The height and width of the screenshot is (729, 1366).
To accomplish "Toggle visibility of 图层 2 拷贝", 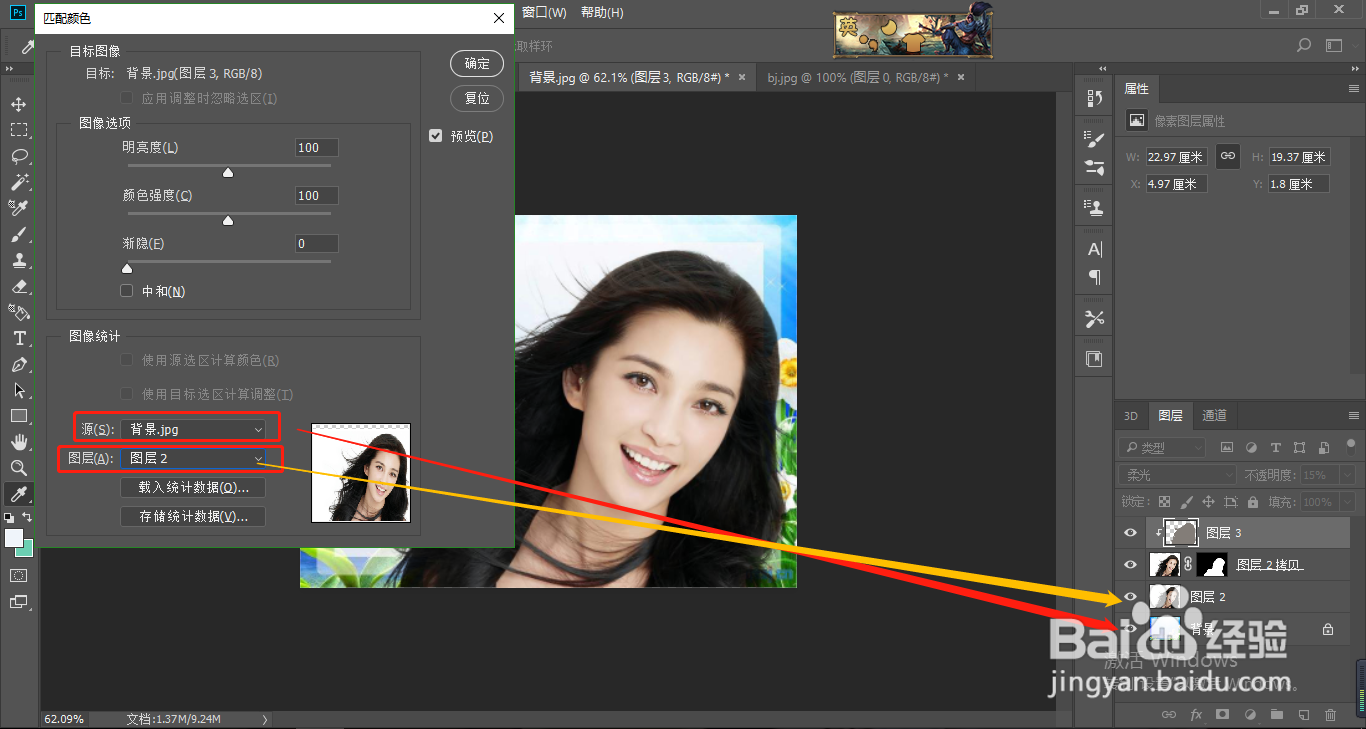I will 1130,565.
